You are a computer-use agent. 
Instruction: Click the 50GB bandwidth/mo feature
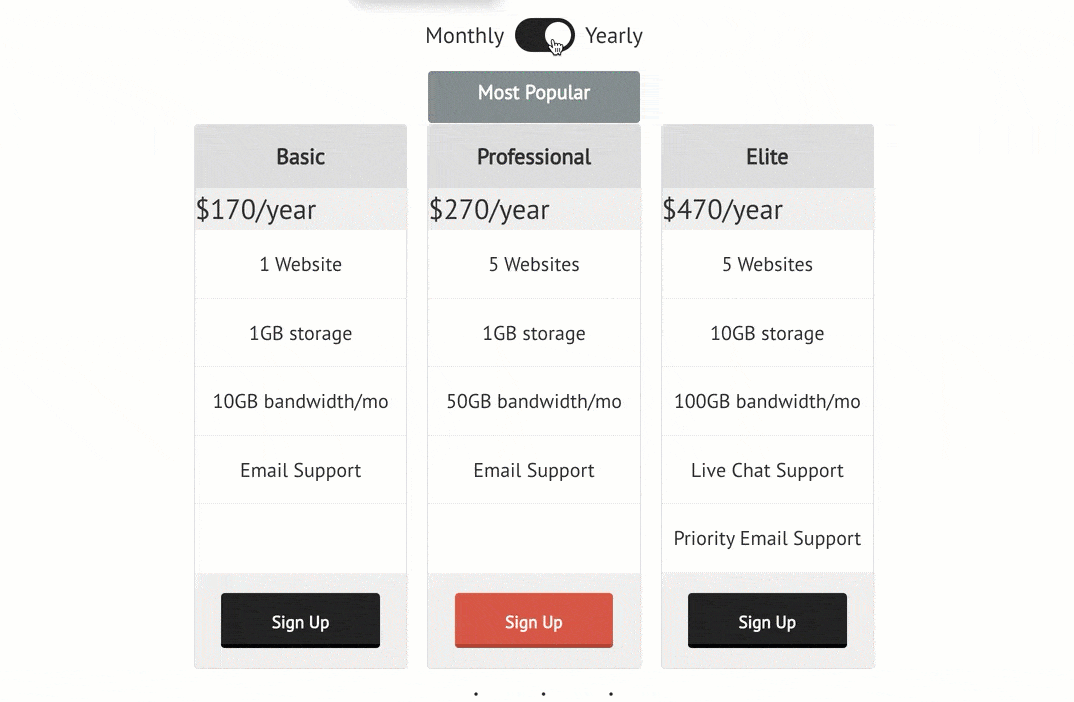point(534,401)
